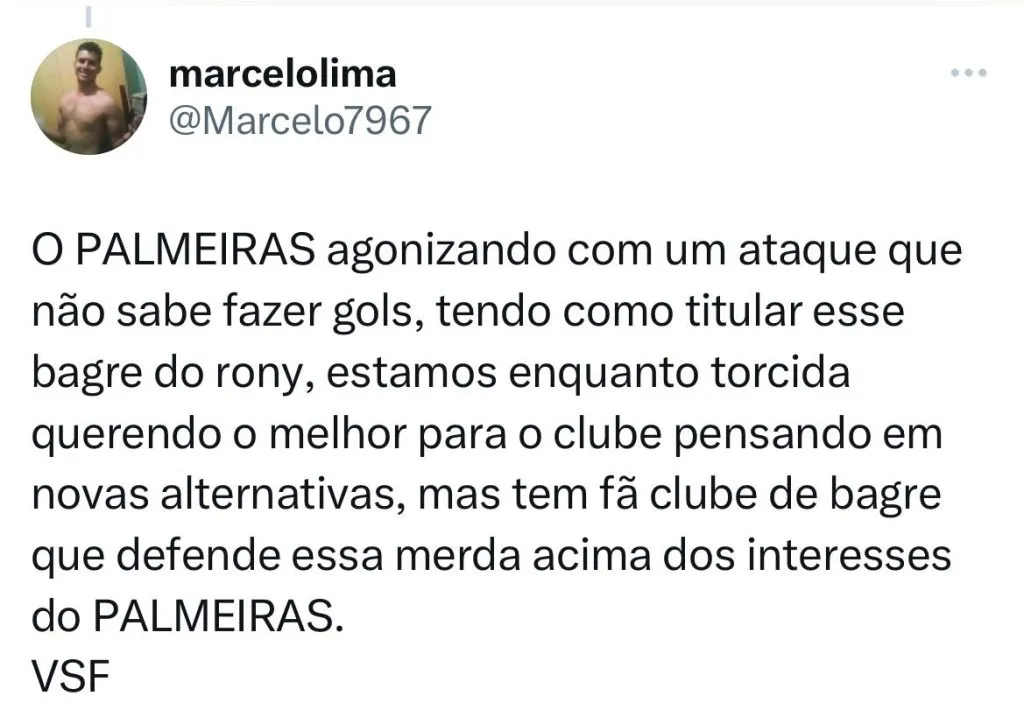Click the word "ataque" in the first line
1024x724 pixels.
coord(791,252)
